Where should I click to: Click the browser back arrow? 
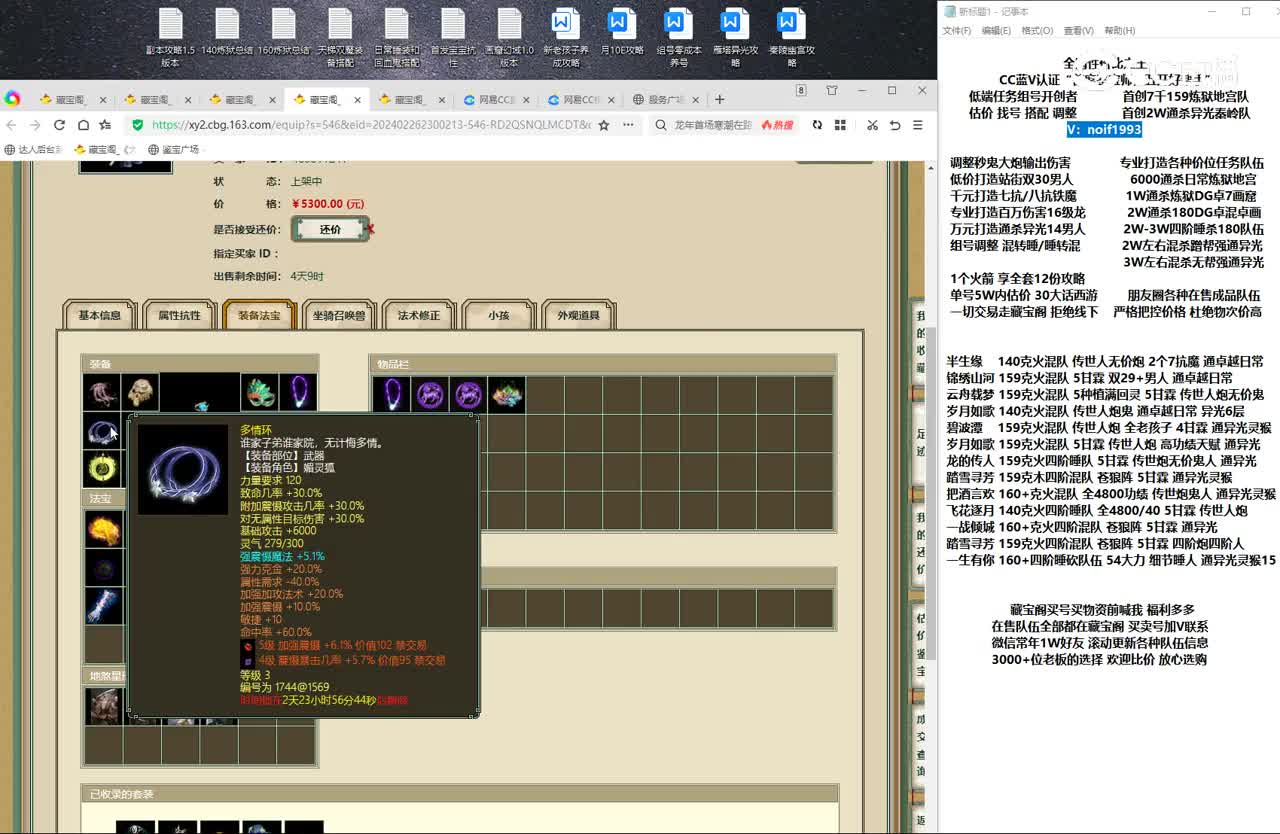click(x=12, y=125)
